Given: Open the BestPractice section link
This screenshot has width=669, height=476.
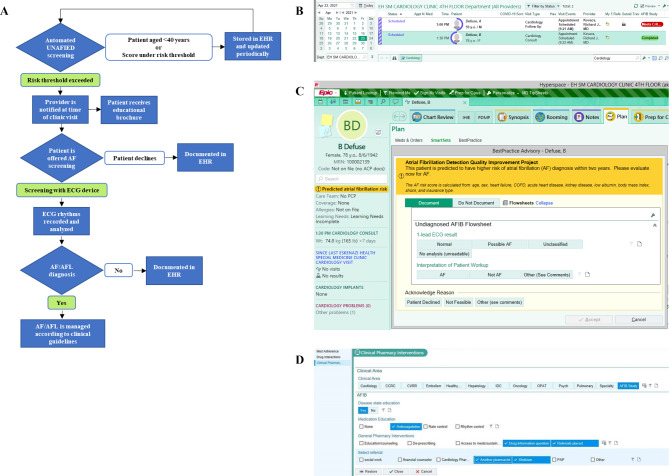Looking at the screenshot, I should tap(470, 140).
